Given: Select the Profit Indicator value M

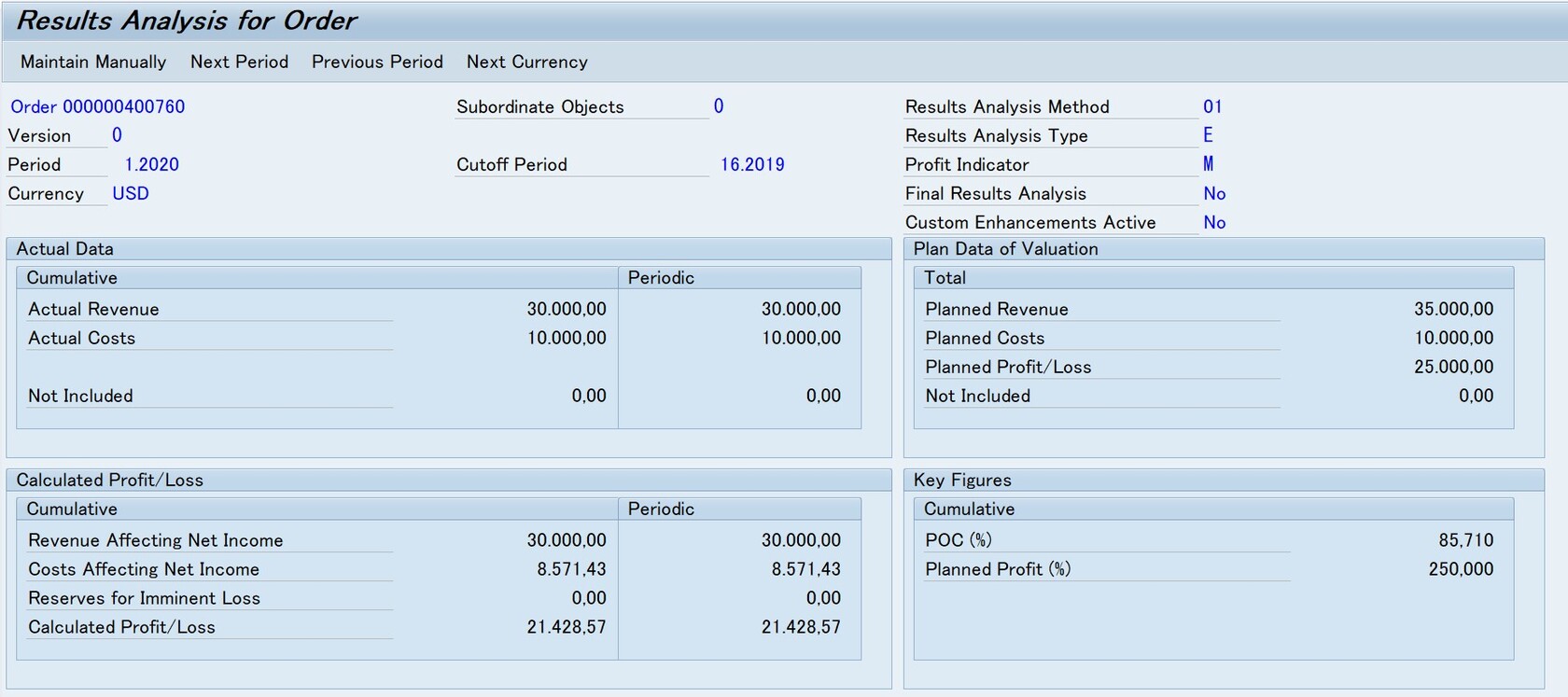Looking at the screenshot, I should click(x=1209, y=164).
